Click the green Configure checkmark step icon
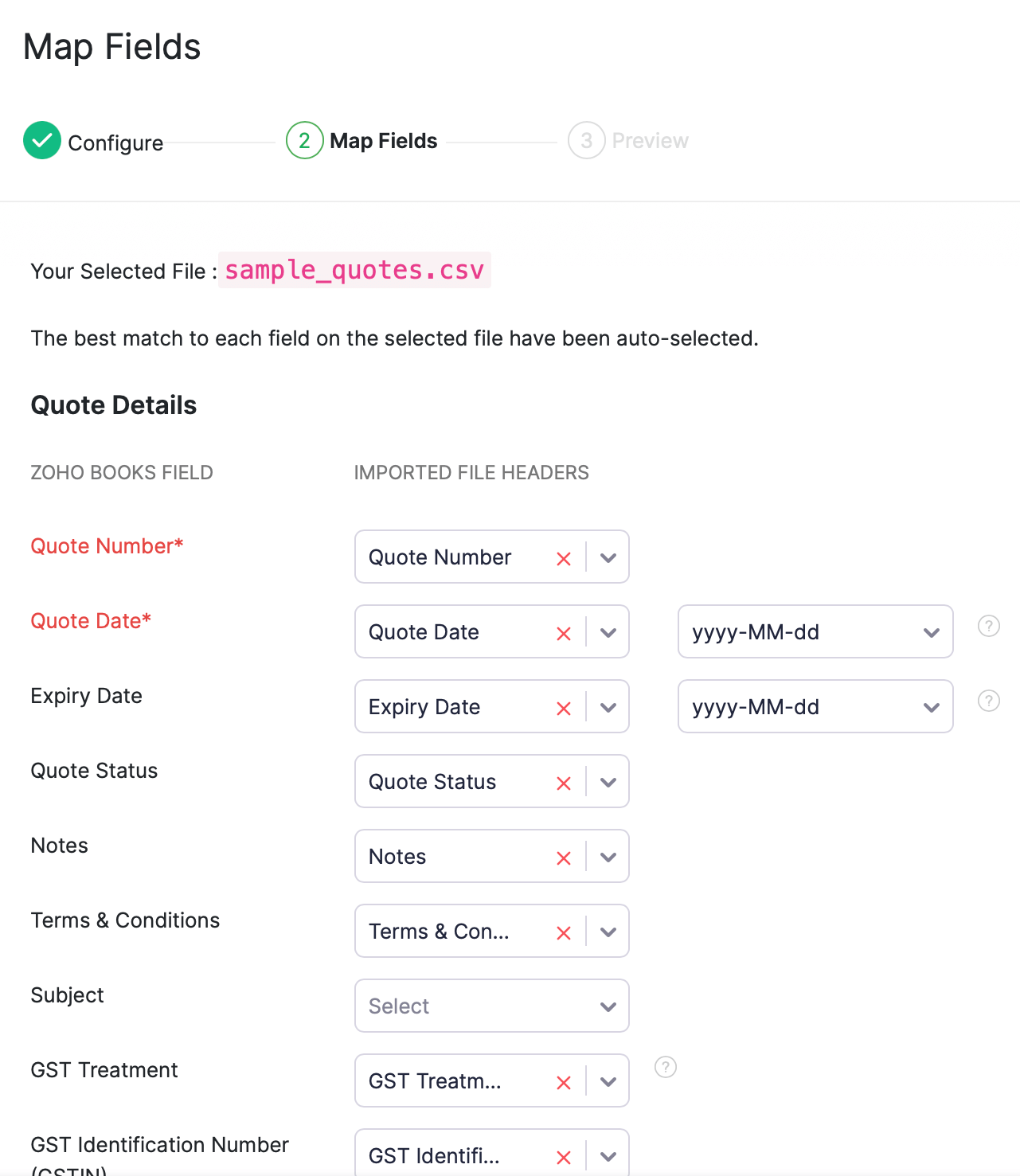 pyautogui.click(x=42, y=141)
